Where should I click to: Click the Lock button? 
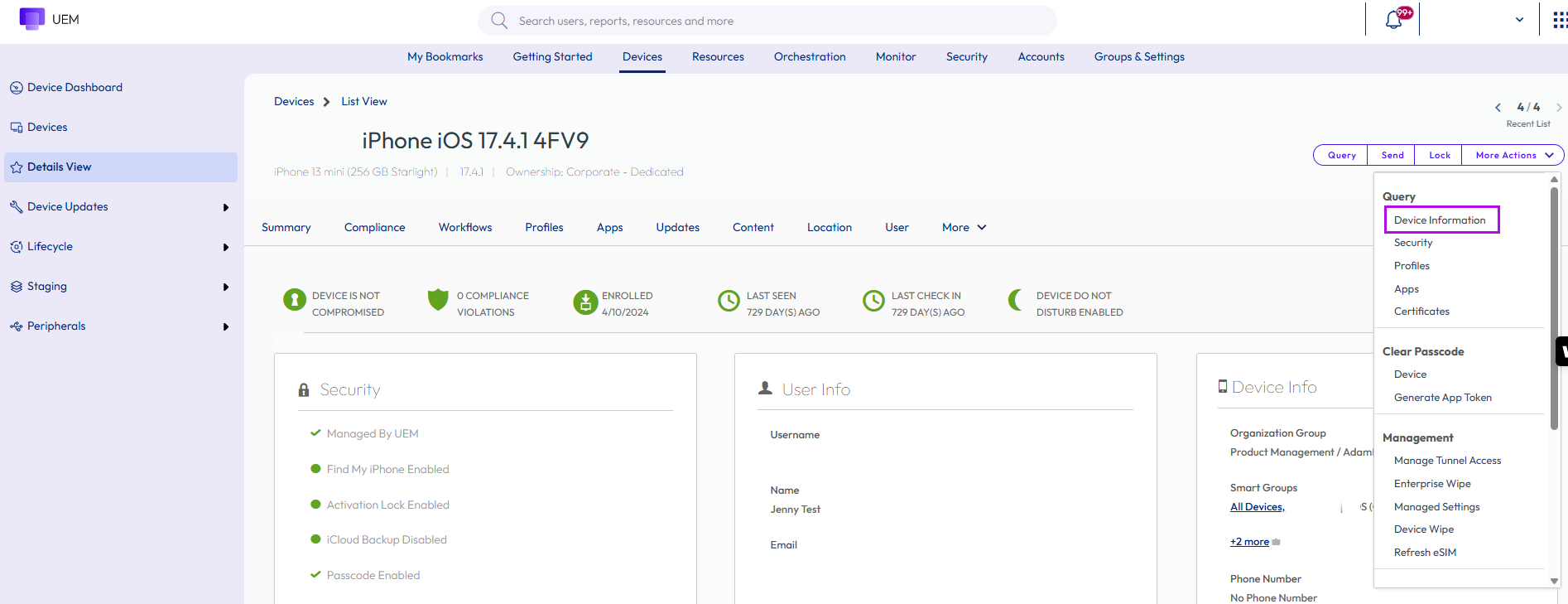(x=1439, y=155)
